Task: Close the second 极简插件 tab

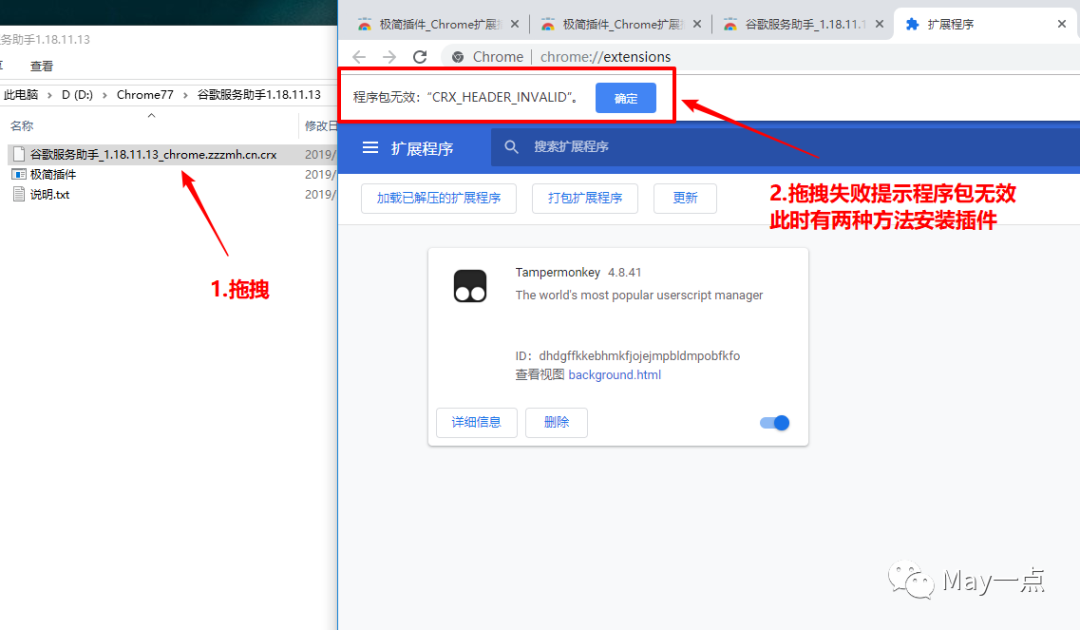Action: click(x=697, y=24)
